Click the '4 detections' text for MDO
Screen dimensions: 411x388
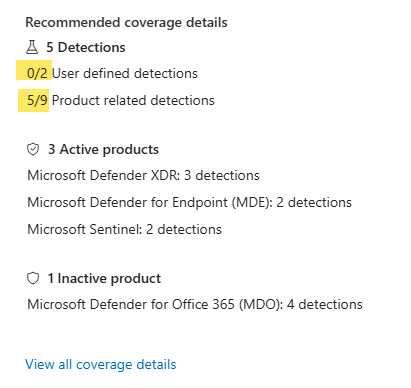pos(324,304)
